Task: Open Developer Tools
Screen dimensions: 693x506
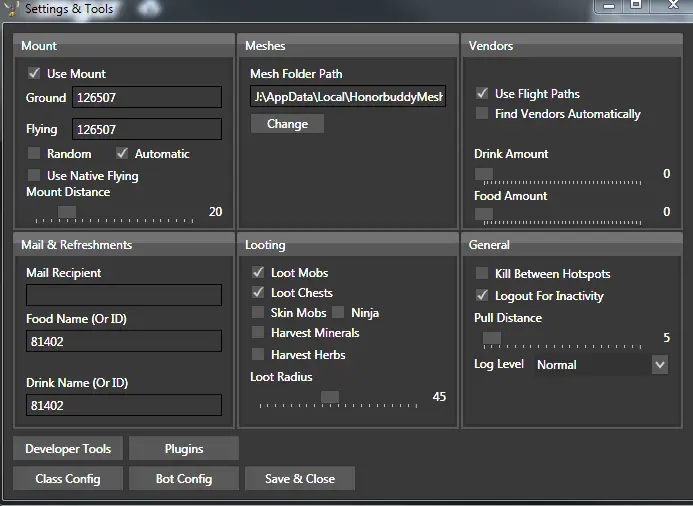Action: (68, 449)
